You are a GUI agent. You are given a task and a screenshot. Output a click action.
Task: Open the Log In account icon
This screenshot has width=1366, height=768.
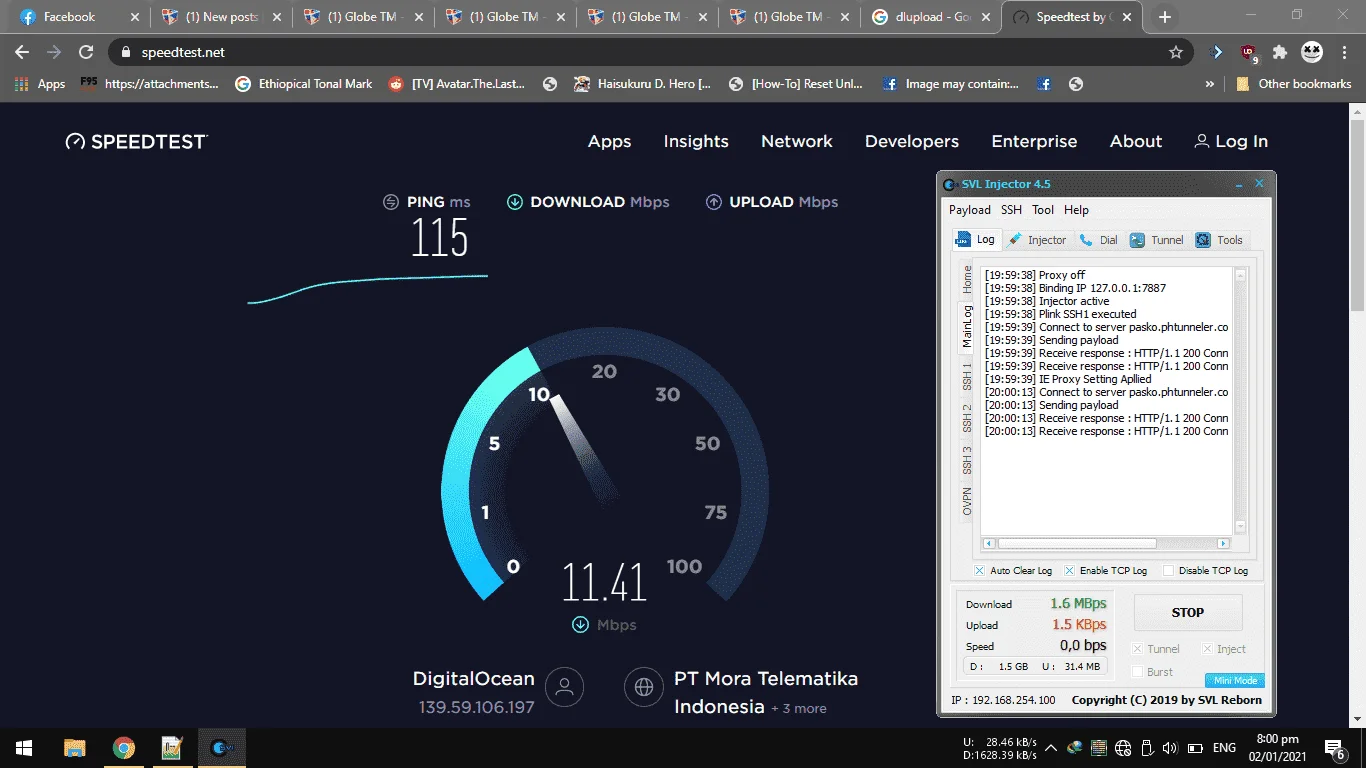[x=1202, y=142]
